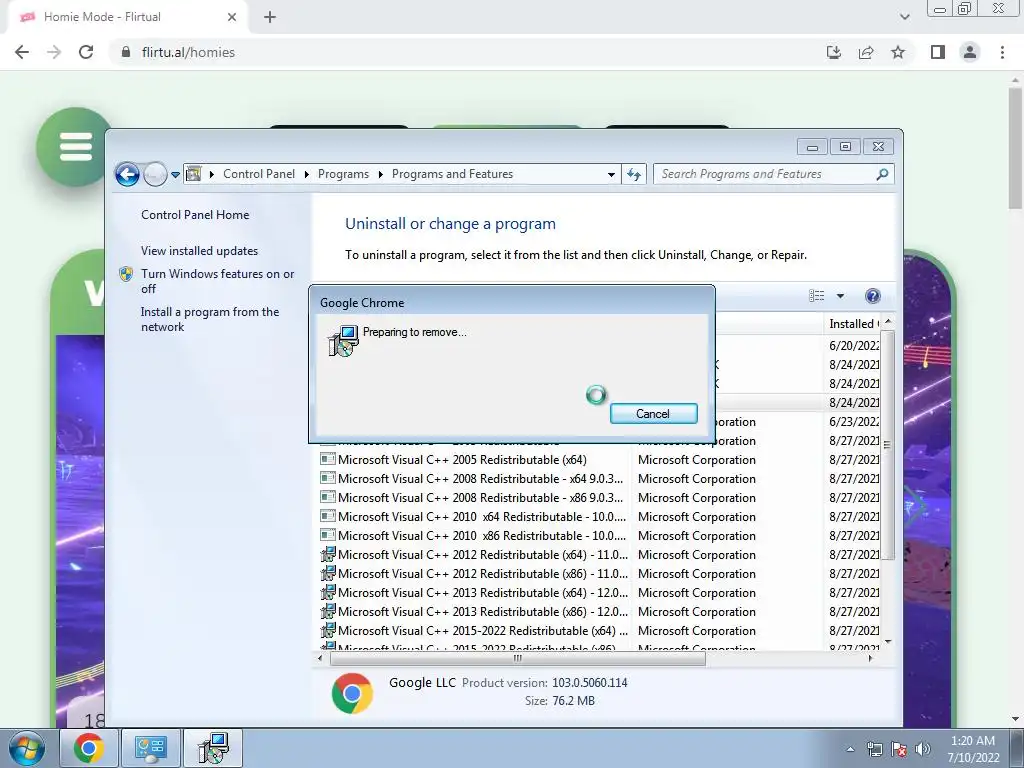Click the network icon in system tray
This screenshot has width=1024, height=768.
874,749
